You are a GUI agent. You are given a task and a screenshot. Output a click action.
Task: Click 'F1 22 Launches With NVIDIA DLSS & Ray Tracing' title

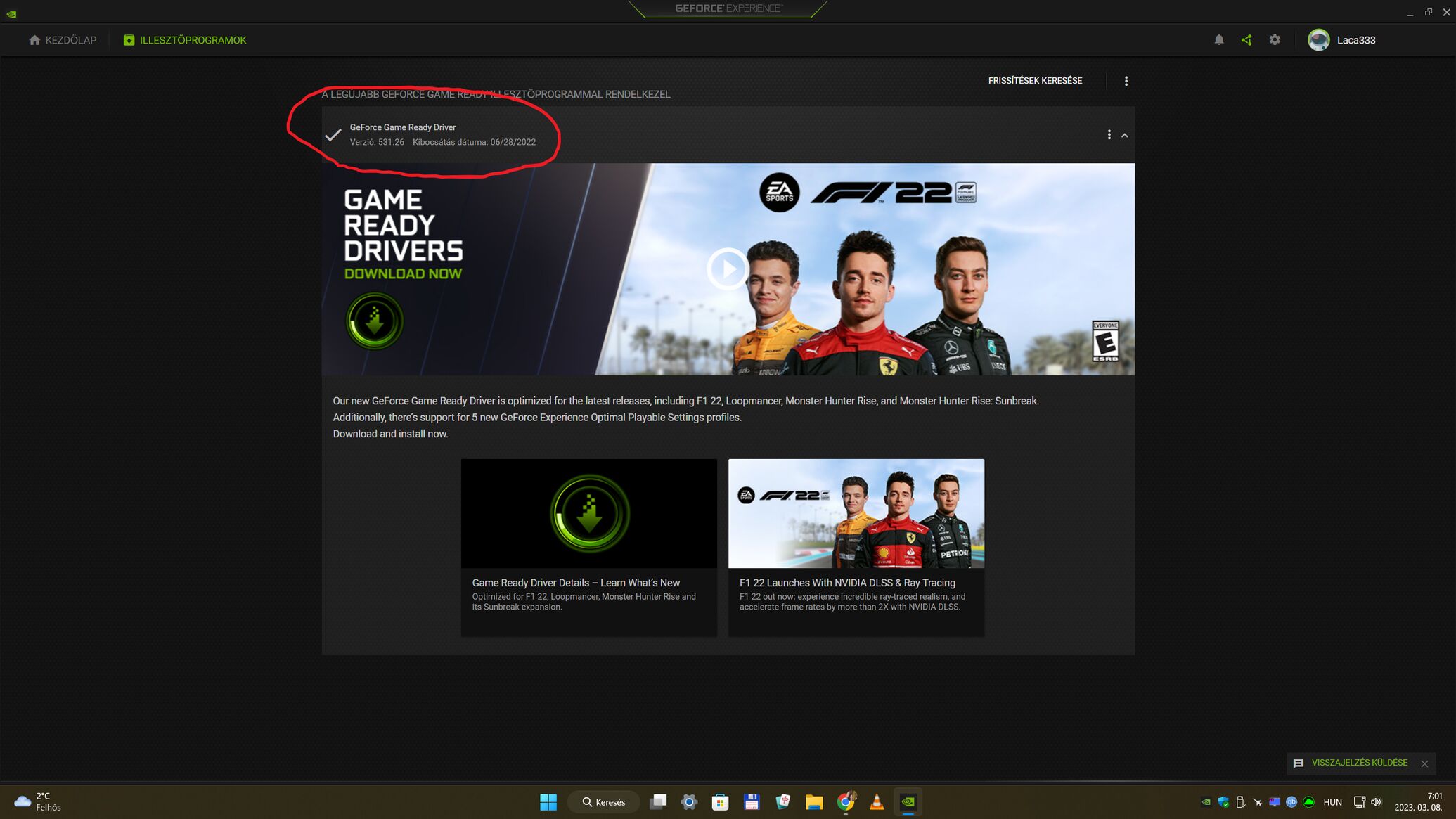coord(847,583)
